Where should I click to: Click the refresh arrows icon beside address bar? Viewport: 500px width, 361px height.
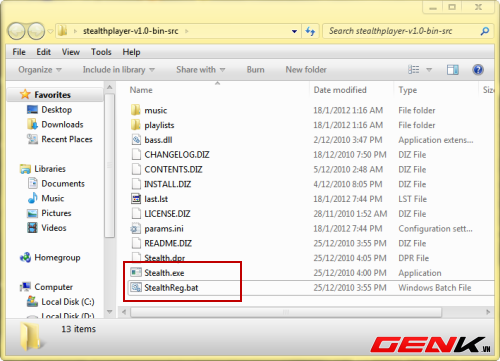click(310, 31)
